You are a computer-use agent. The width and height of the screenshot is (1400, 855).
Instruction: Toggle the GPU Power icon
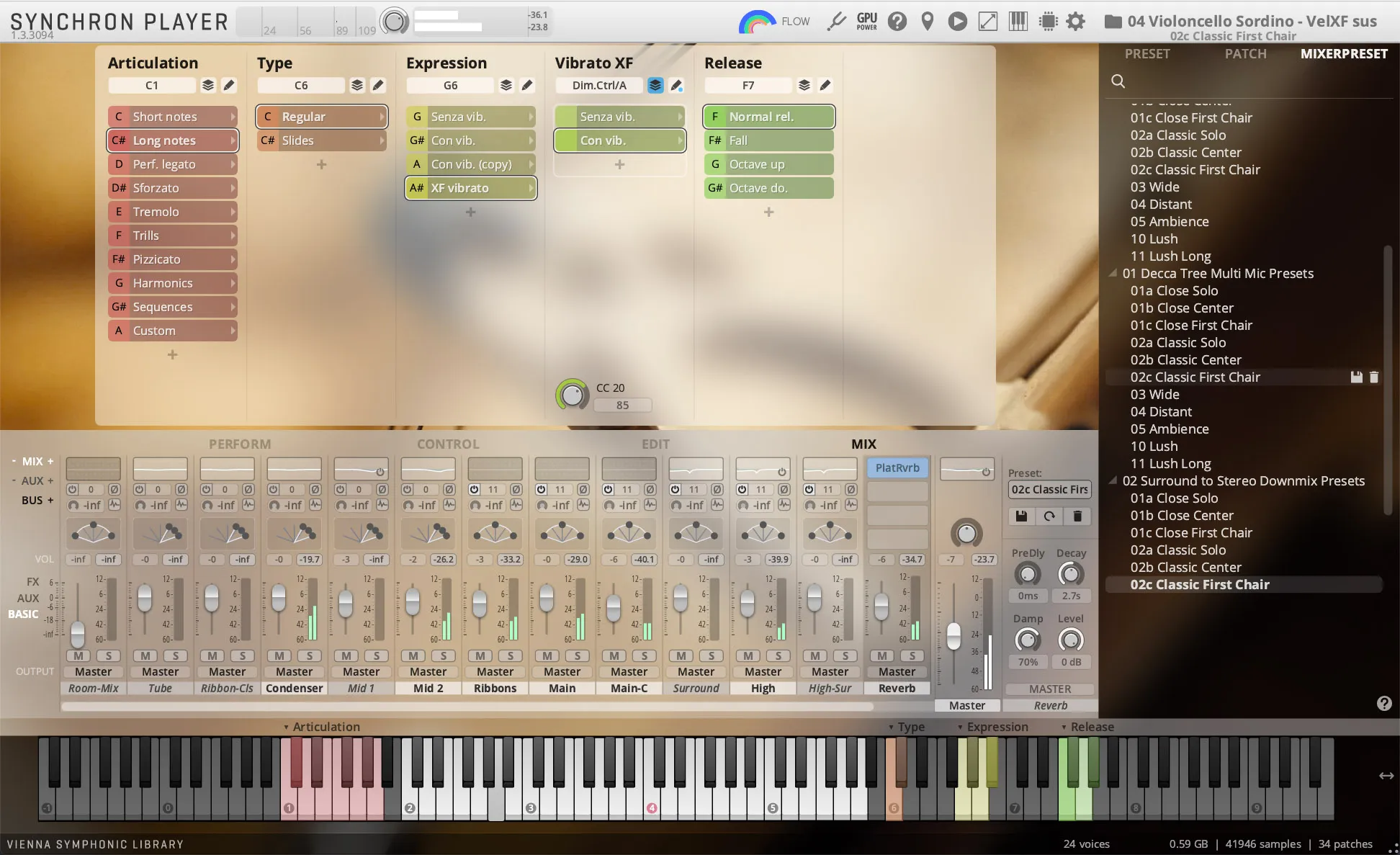867,22
